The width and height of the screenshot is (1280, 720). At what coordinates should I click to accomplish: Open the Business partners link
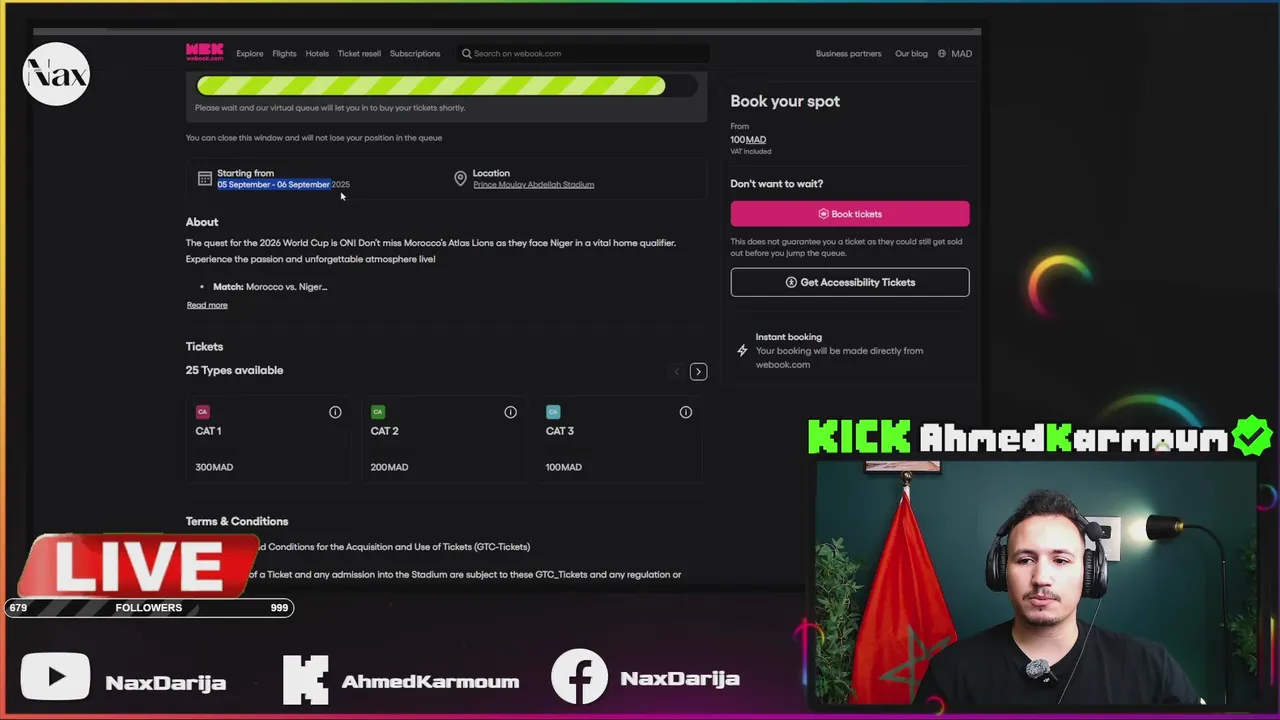(x=849, y=54)
